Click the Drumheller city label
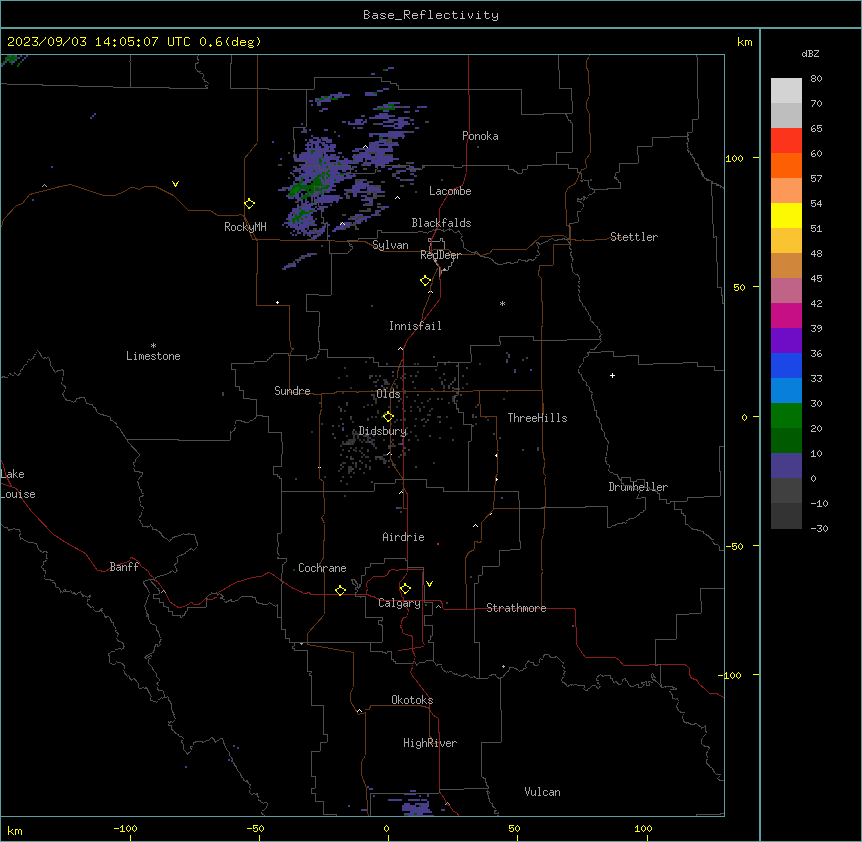Viewport: 862px width, 842px height. point(638,487)
